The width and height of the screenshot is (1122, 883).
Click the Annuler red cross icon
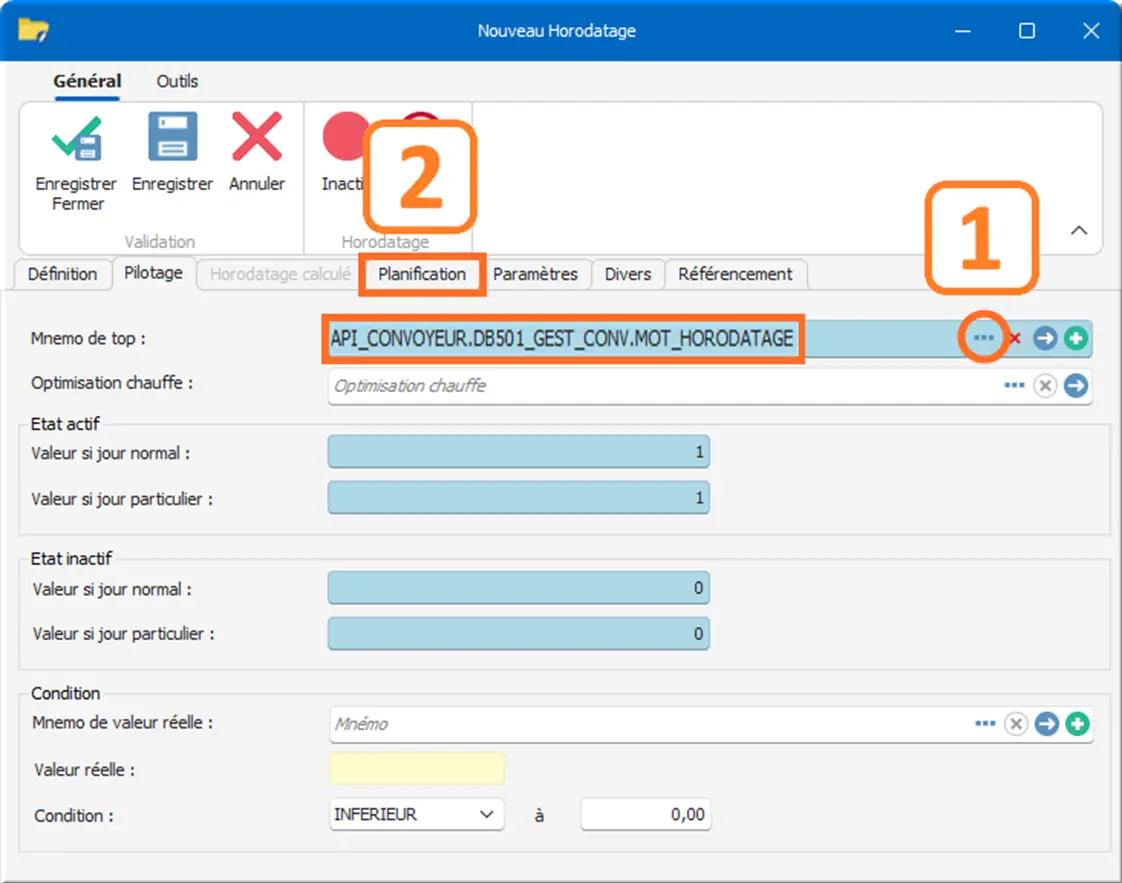(257, 137)
